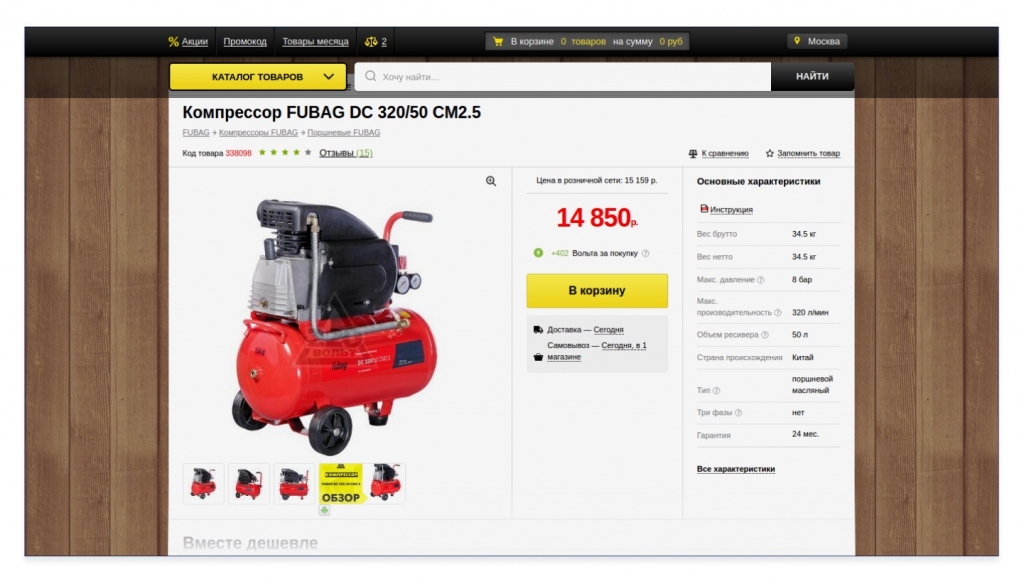Open cart summary showing 0 товаров
The width and height of the screenshot is (1024, 584).
pos(587,41)
